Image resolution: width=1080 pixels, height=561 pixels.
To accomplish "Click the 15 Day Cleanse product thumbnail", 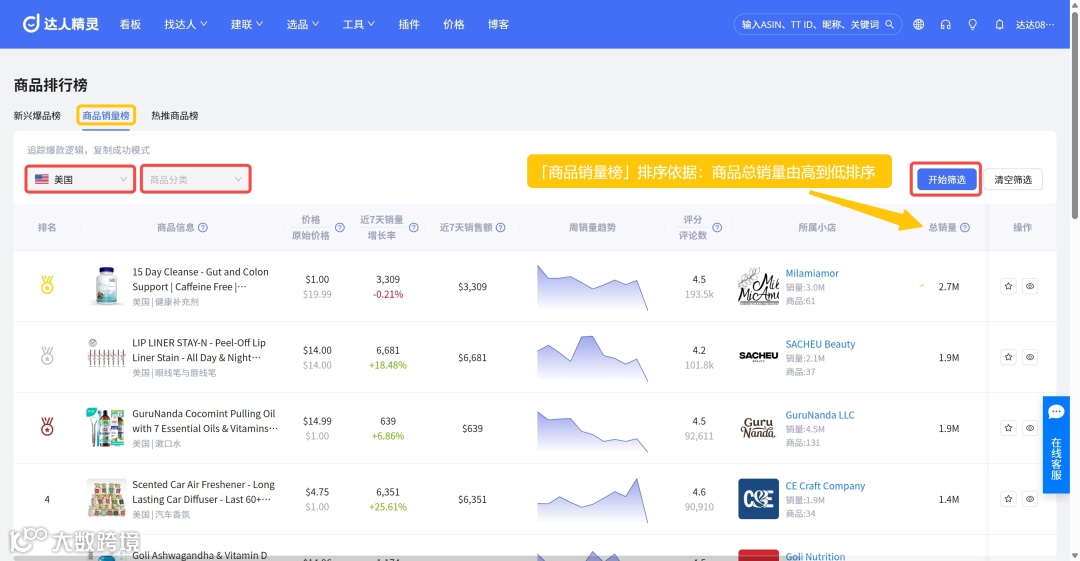I will coord(106,286).
